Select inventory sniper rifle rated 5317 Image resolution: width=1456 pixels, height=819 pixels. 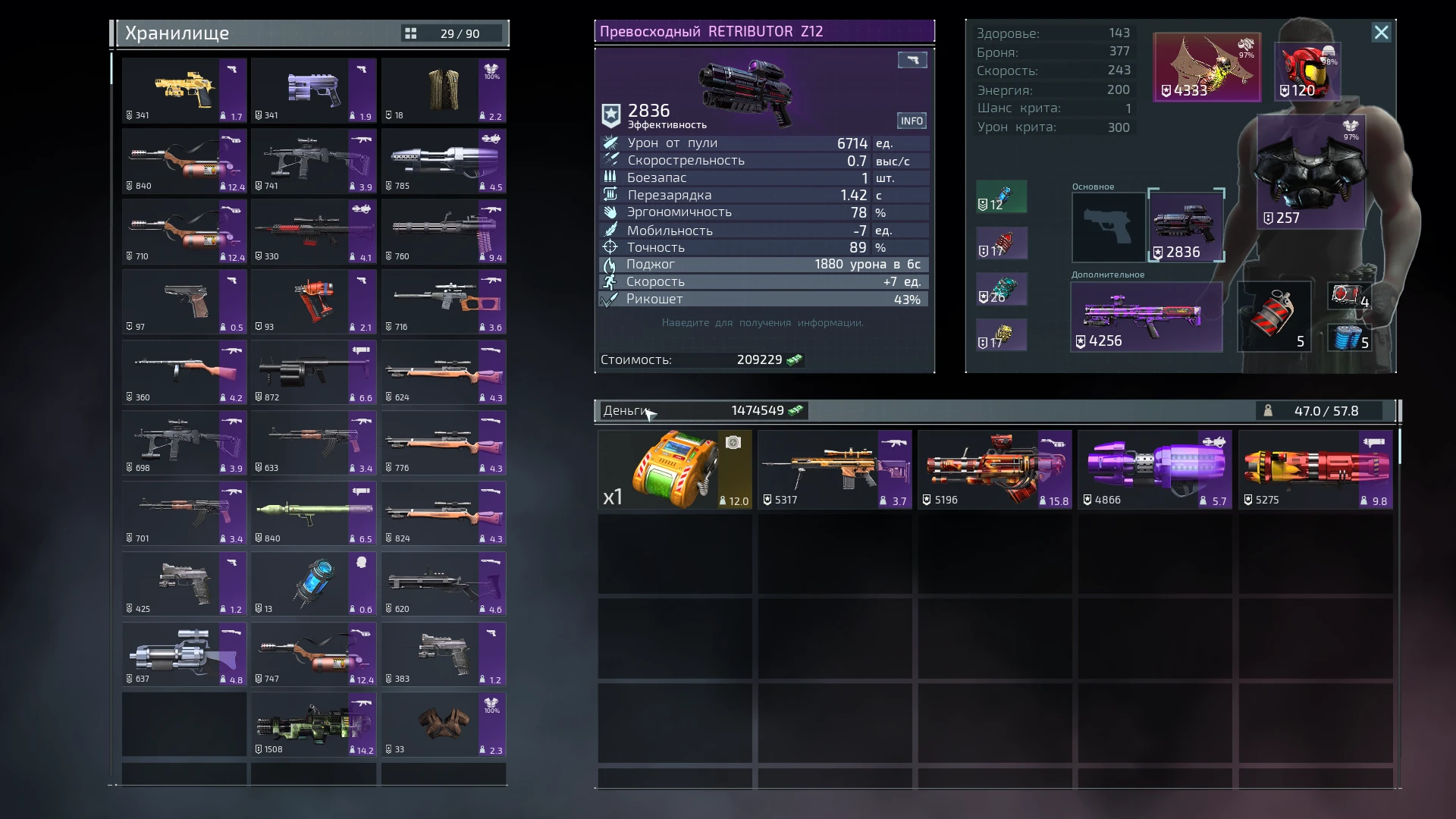pos(834,469)
